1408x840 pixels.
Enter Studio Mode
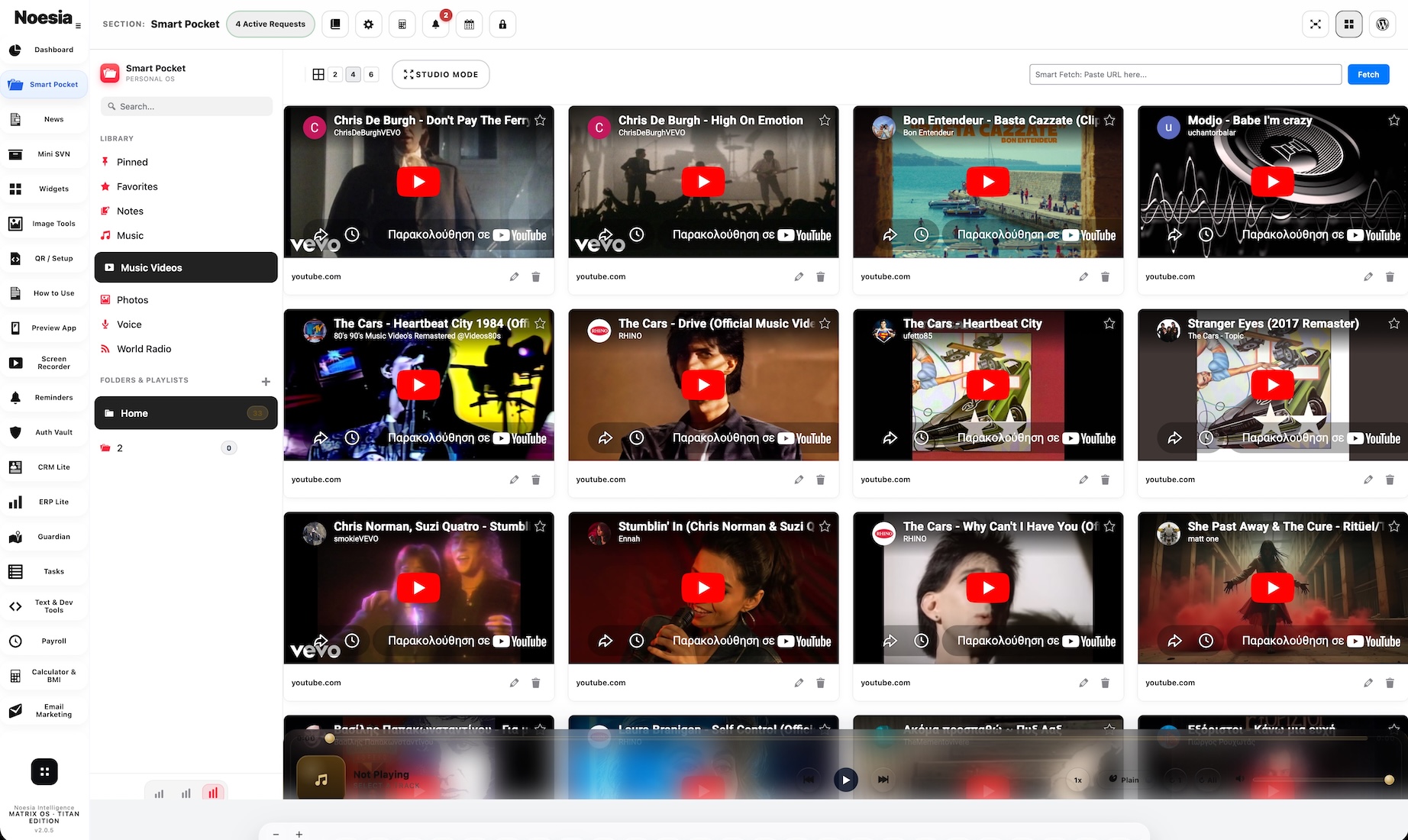tap(441, 74)
